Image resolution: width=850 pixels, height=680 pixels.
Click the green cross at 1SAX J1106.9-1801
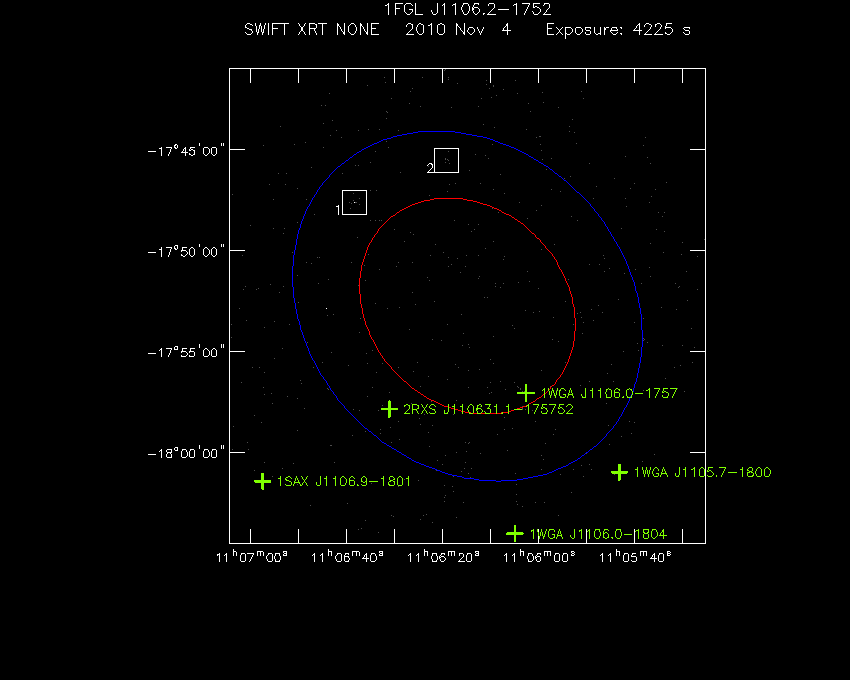tap(262, 481)
